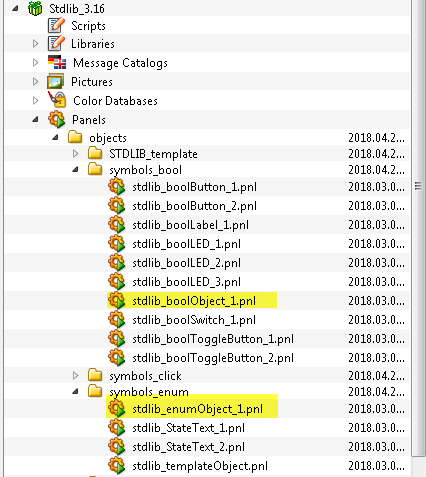Click the Stdlib_3.16 gift box icon
This screenshot has width=426, height=477.
tap(35, 8)
